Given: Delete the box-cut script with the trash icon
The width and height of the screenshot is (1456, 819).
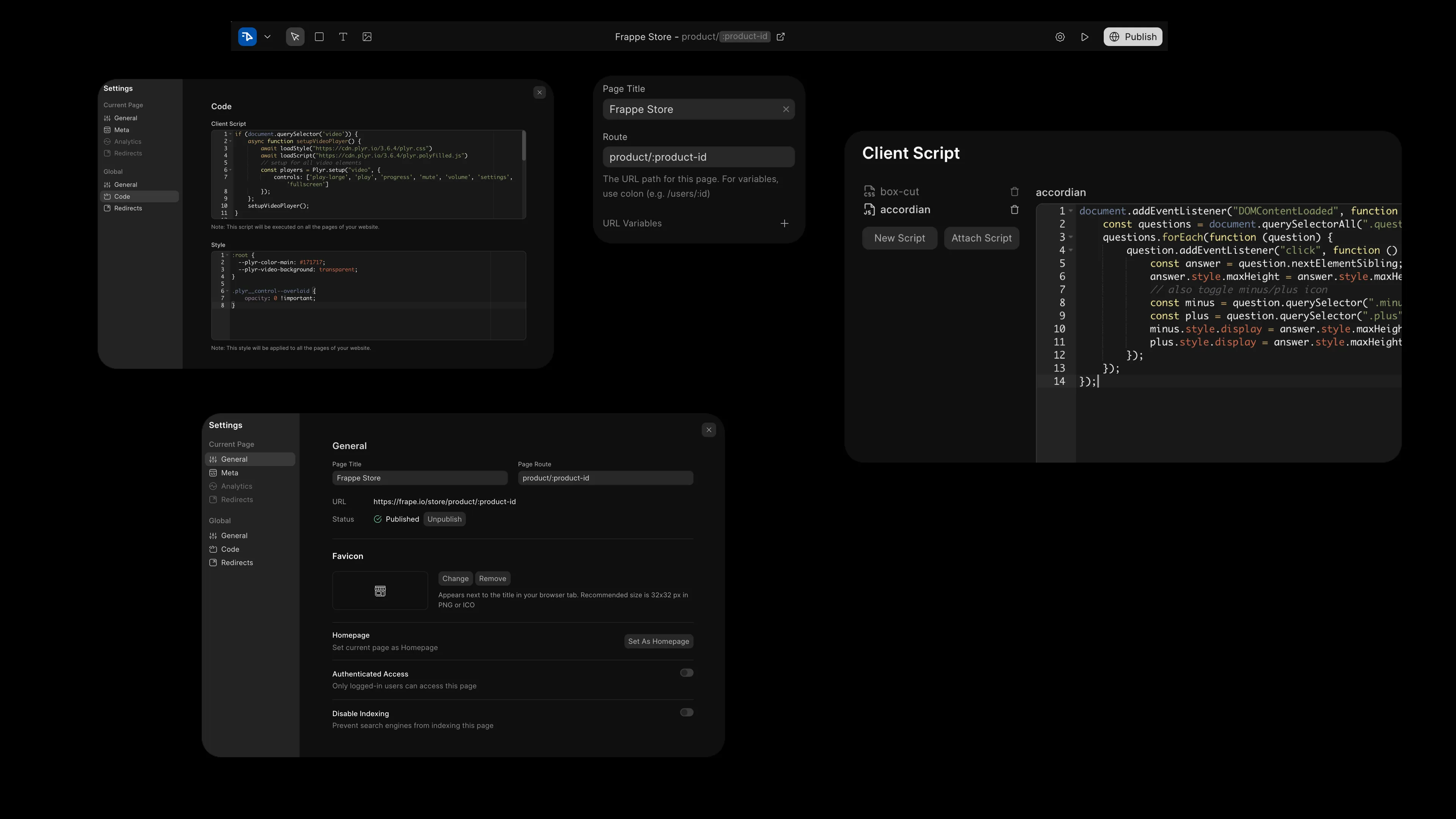Looking at the screenshot, I should 1015,191.
